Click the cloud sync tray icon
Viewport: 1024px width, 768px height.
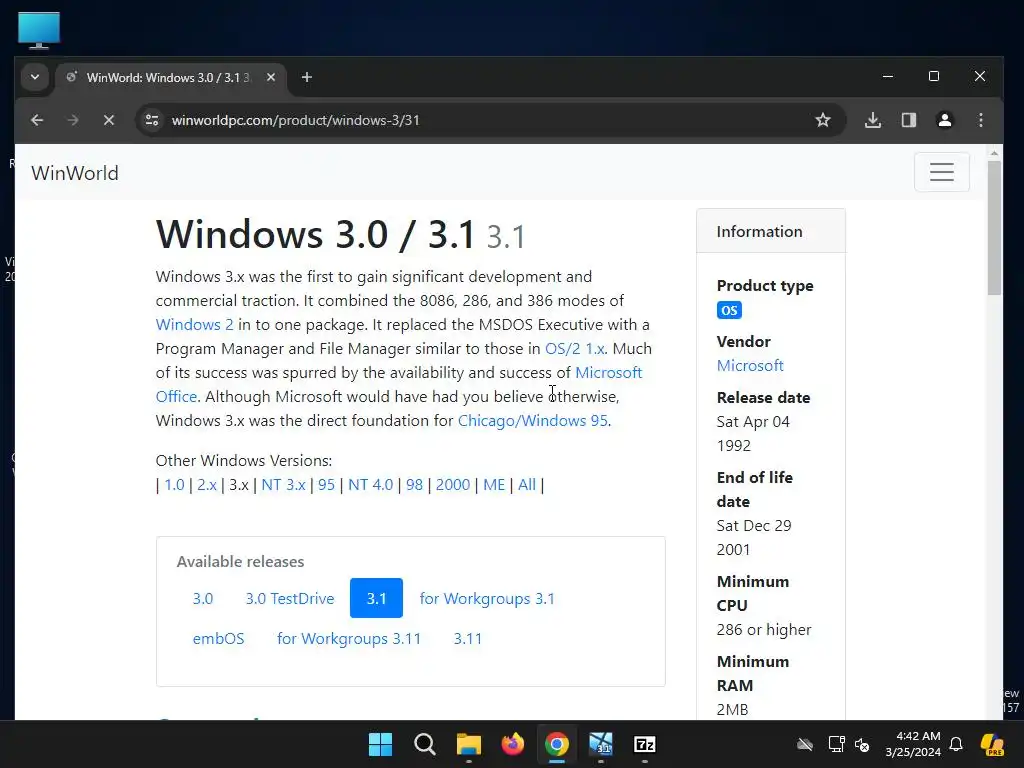point(805,744)
